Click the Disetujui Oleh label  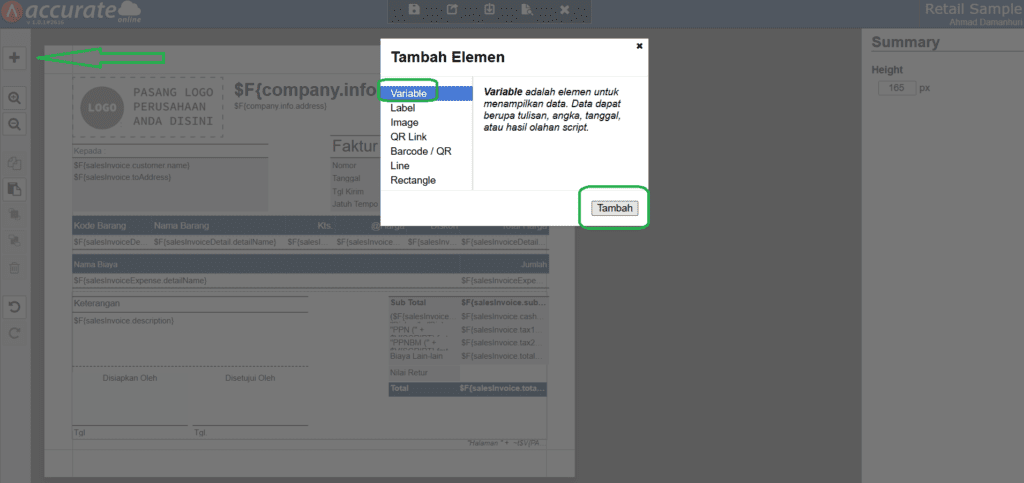[x=250, y=378]
